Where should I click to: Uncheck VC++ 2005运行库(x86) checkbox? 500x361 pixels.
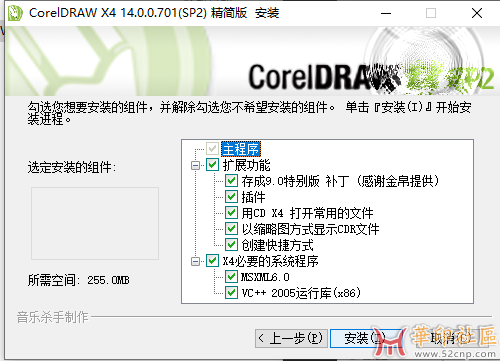tap(231, 293)
